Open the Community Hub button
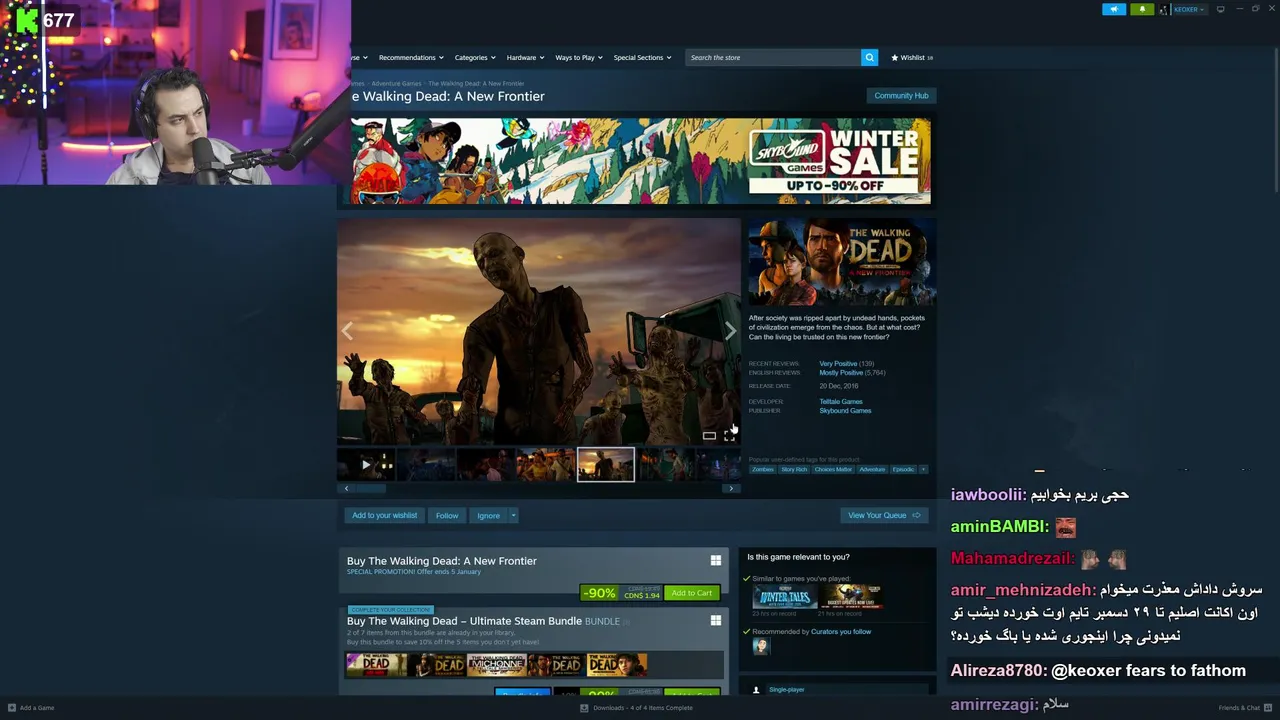The image size is (1280, 720). 901,95
